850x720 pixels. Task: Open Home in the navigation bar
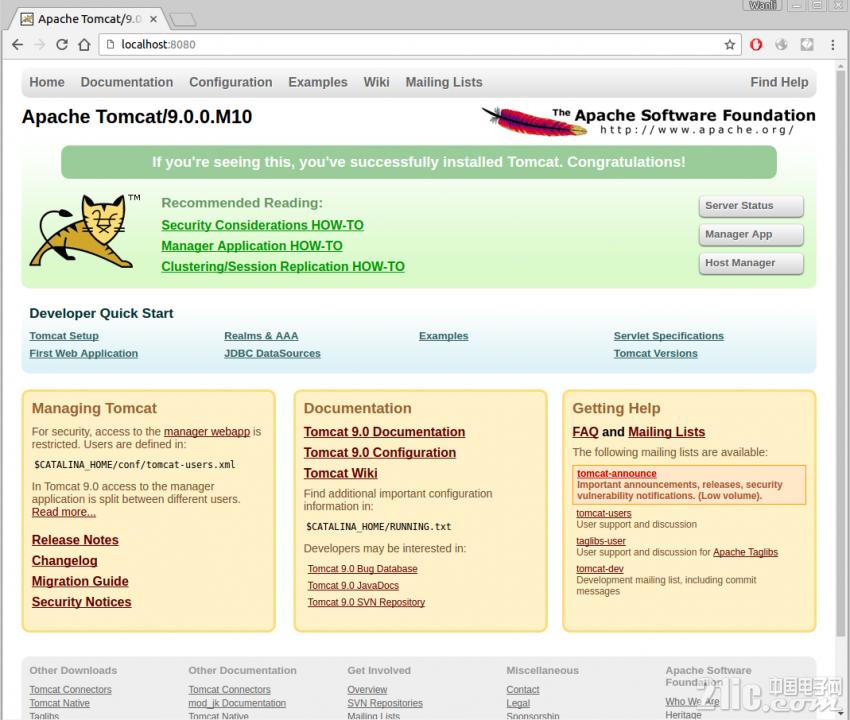pos(47,82)
